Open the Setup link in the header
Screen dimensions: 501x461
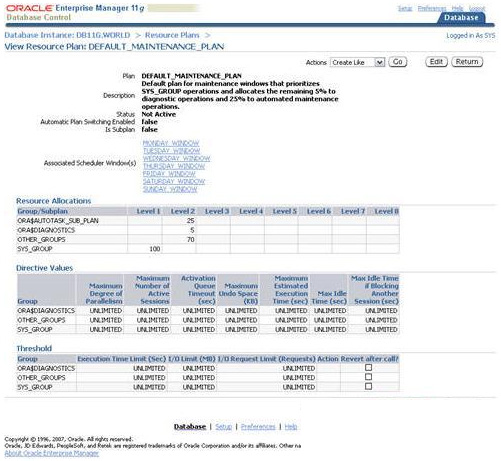pos(405,8)
